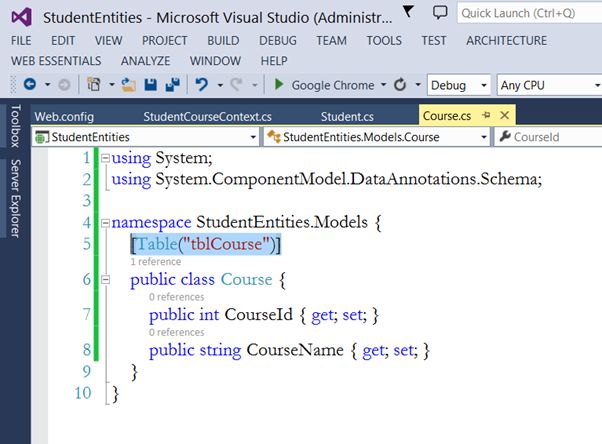602x444 pixels.
Task: Open the notifications flag icon
Action: (408, 11)
